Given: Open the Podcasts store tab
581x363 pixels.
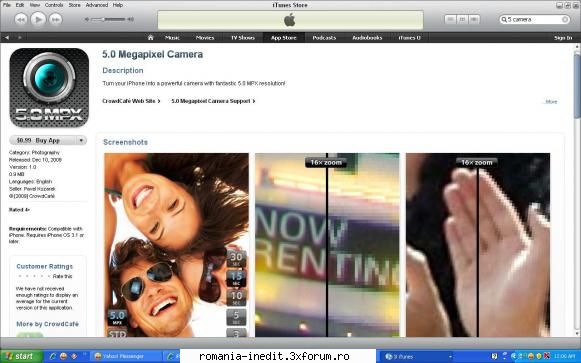Looking at the screenshot, I should 324,37.
